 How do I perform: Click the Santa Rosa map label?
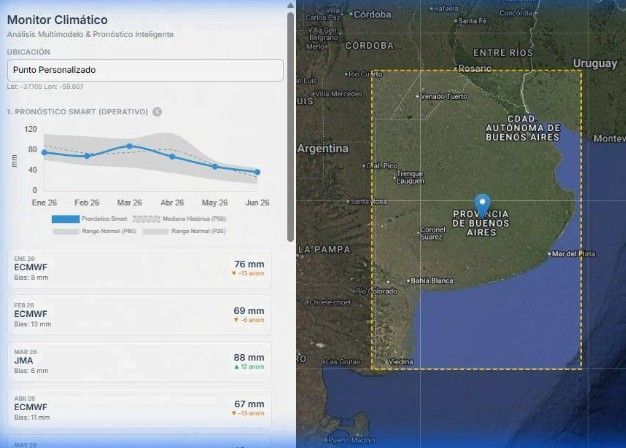(368, 201)
